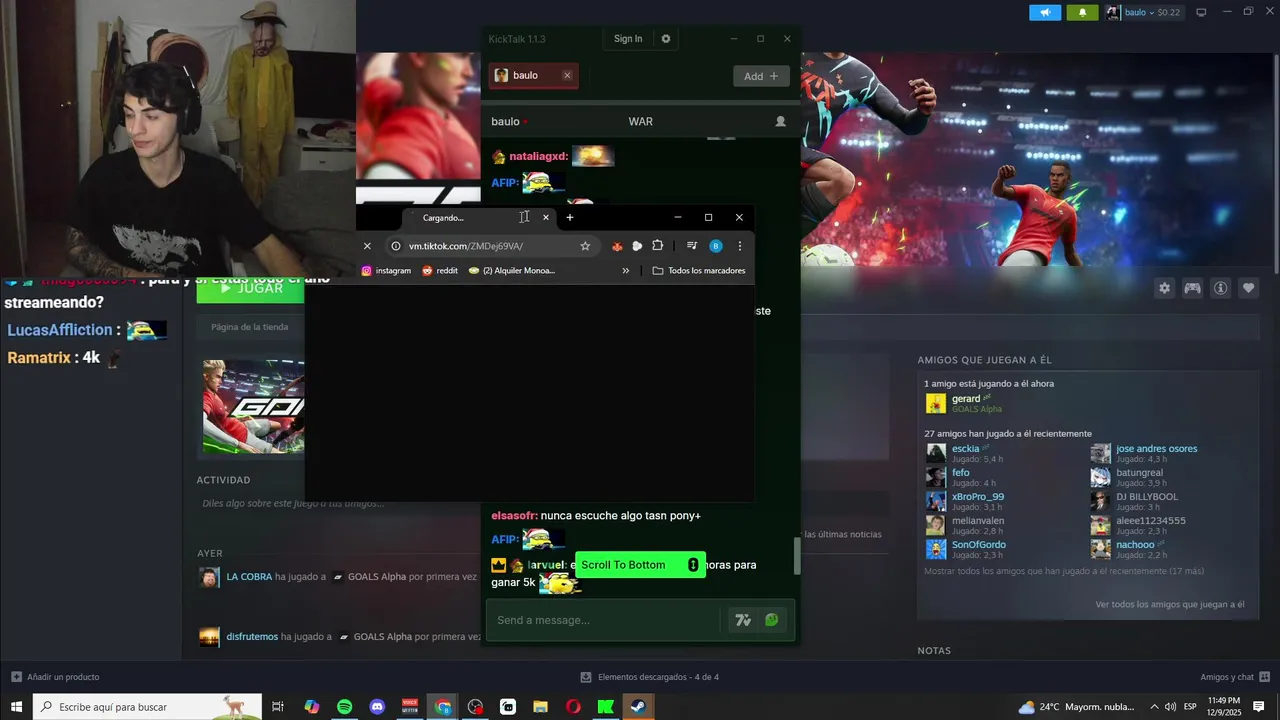
Task: Open red fox mask extension icon in Chrome
Action: [x=617, y=246]
